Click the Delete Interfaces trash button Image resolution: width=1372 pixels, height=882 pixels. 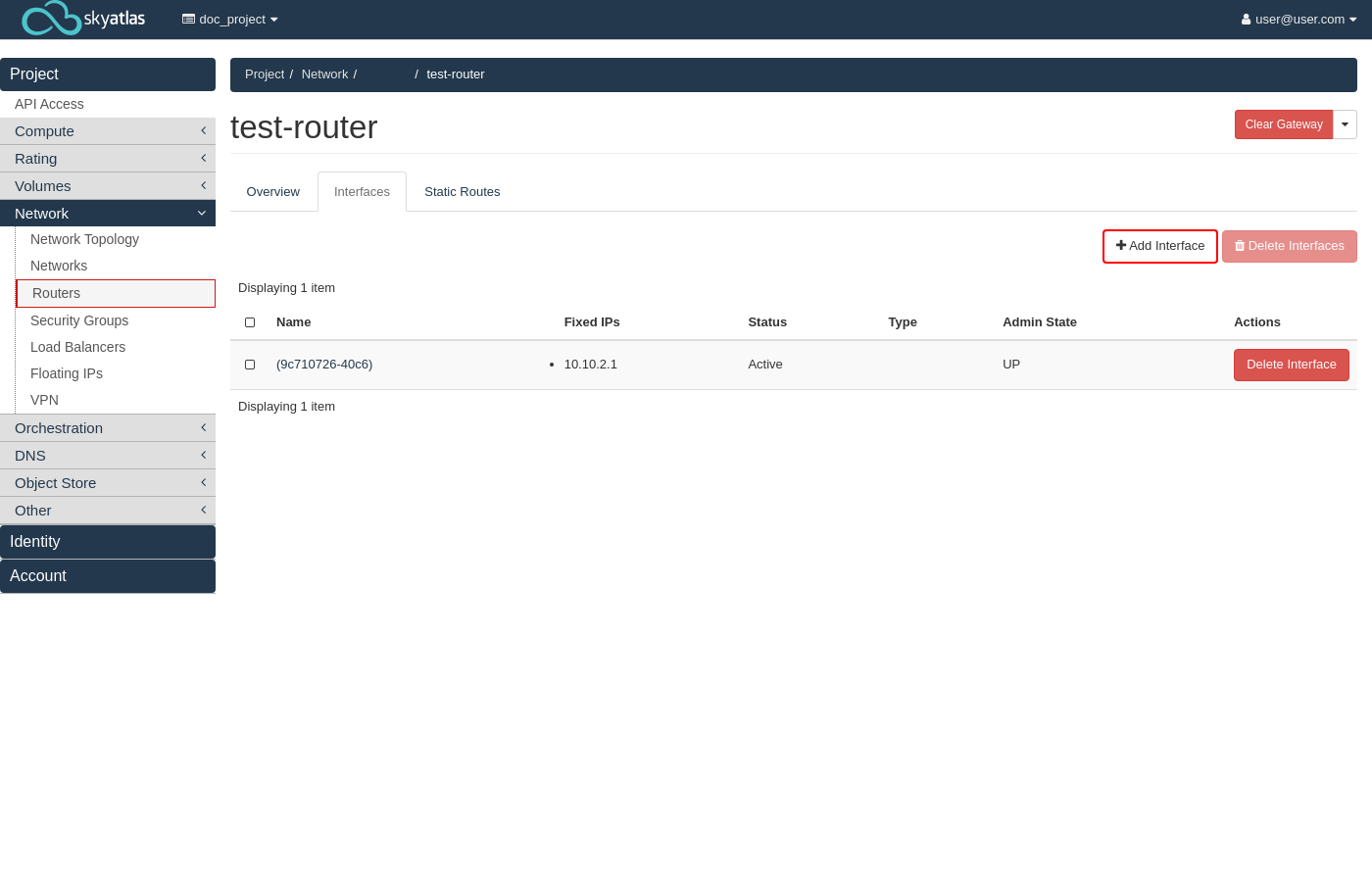1289,246
